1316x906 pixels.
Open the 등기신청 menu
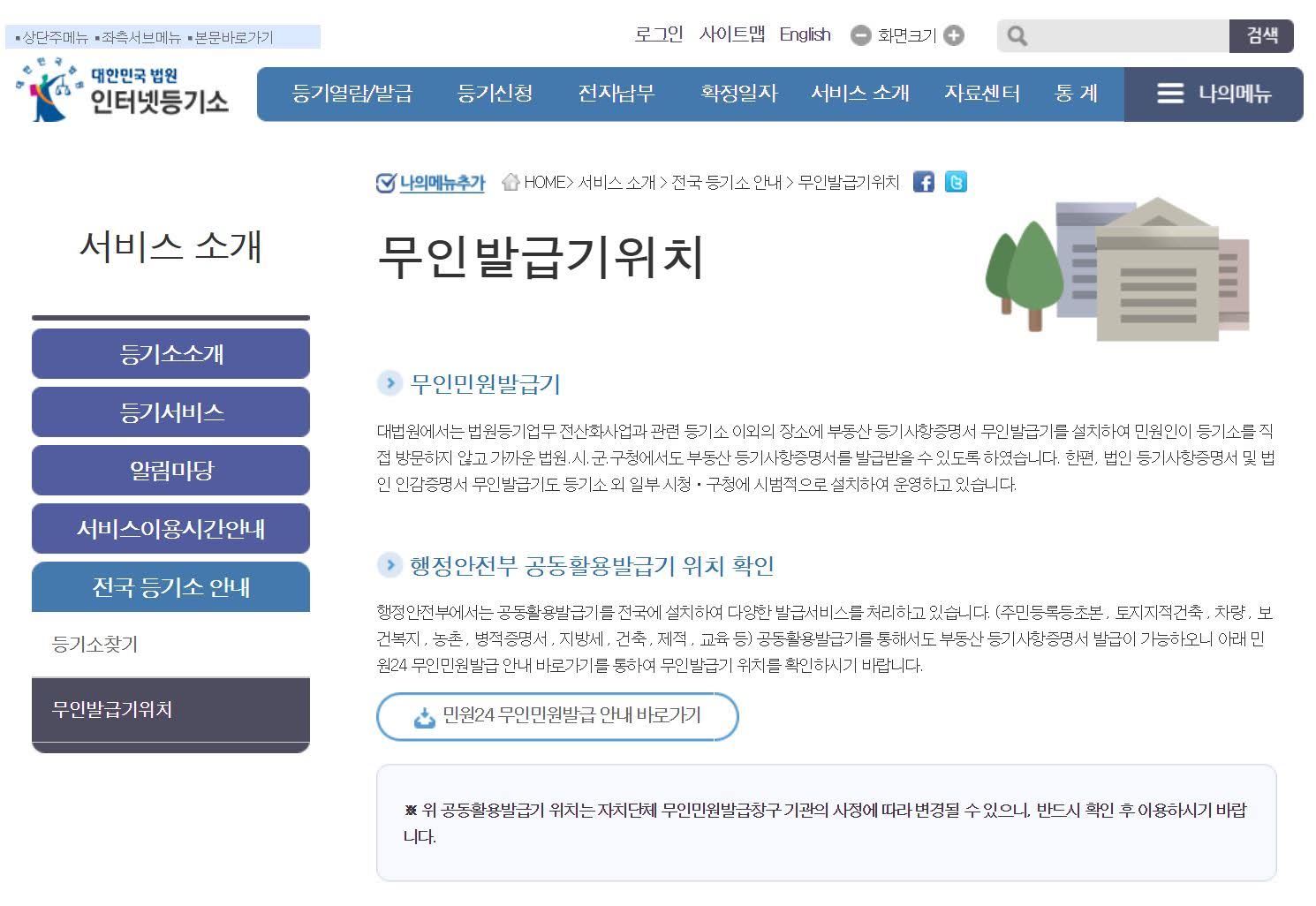point(495,94)
